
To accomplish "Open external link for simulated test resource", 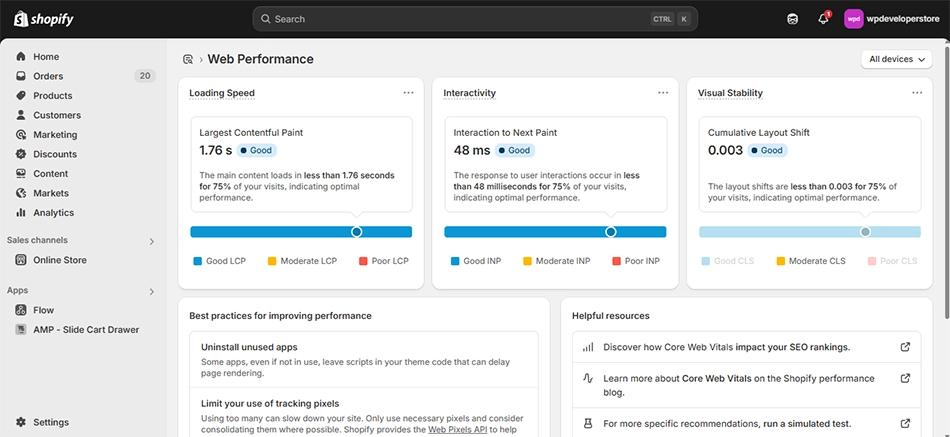I will tap(905, 423).
